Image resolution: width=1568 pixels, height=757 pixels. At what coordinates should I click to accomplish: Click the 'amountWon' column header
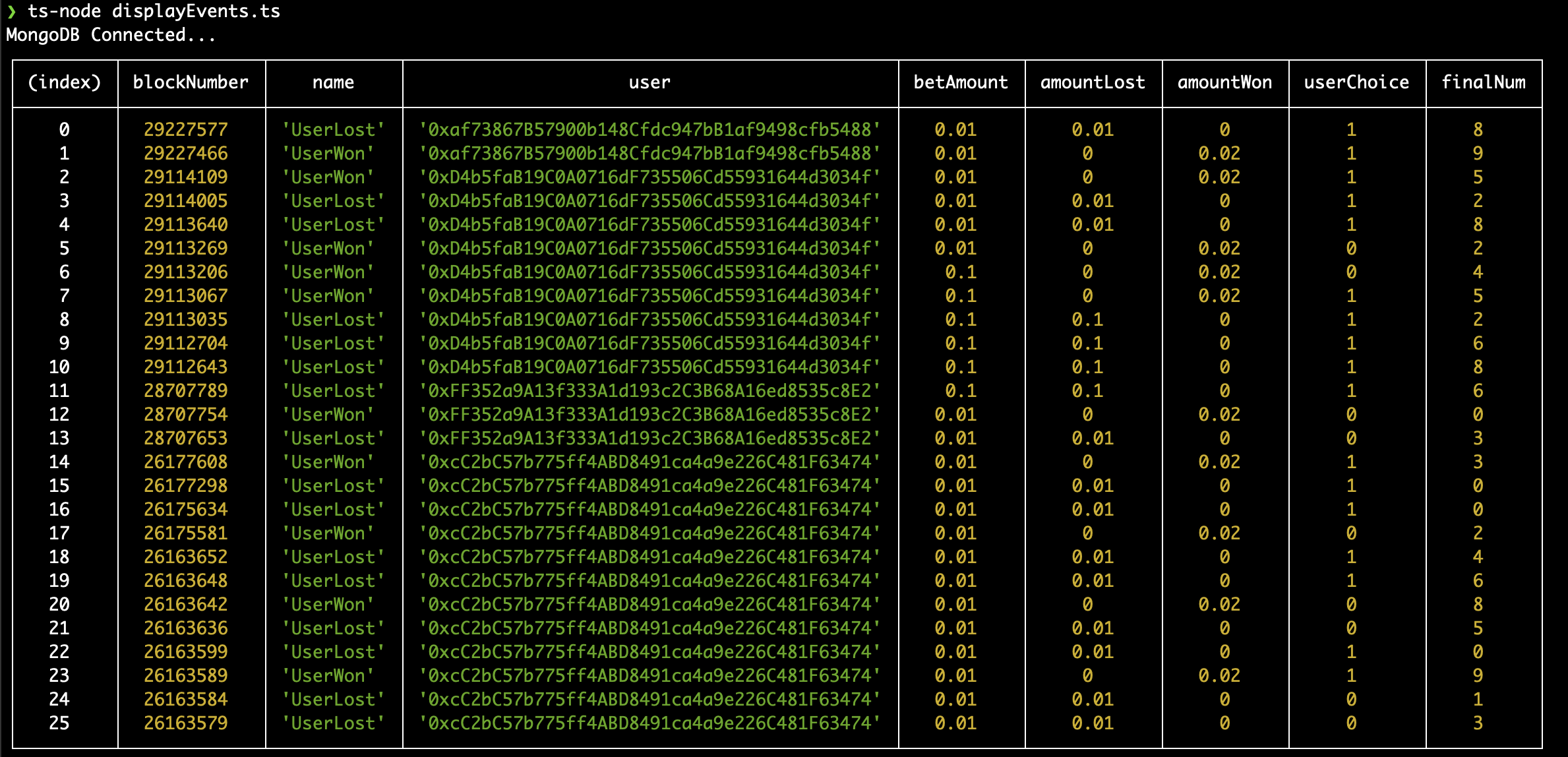point(1224,82)
